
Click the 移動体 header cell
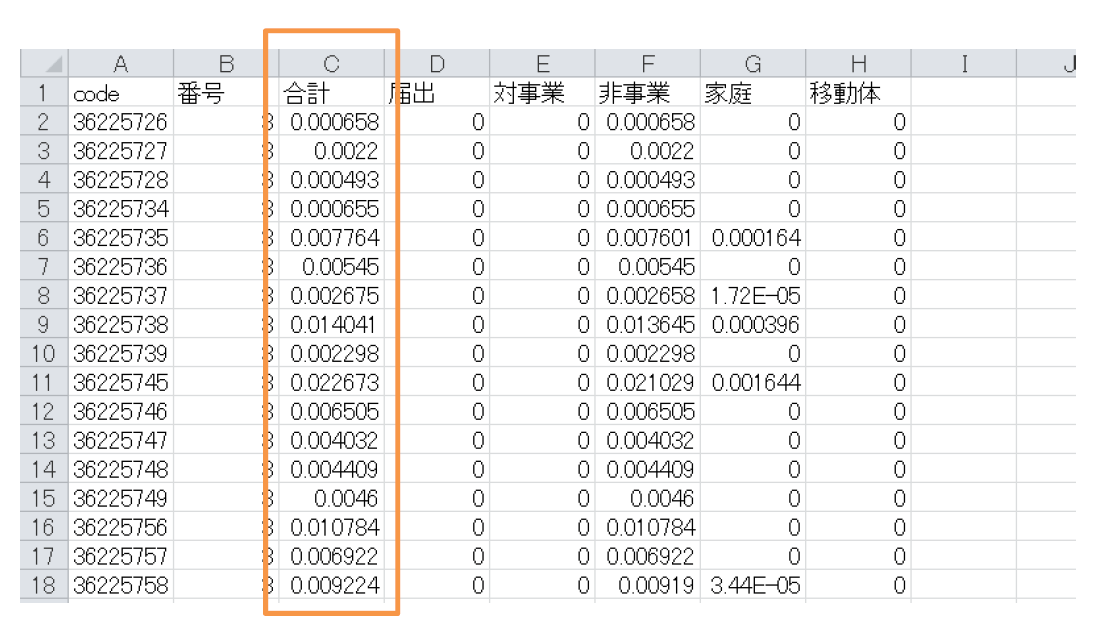857,94
